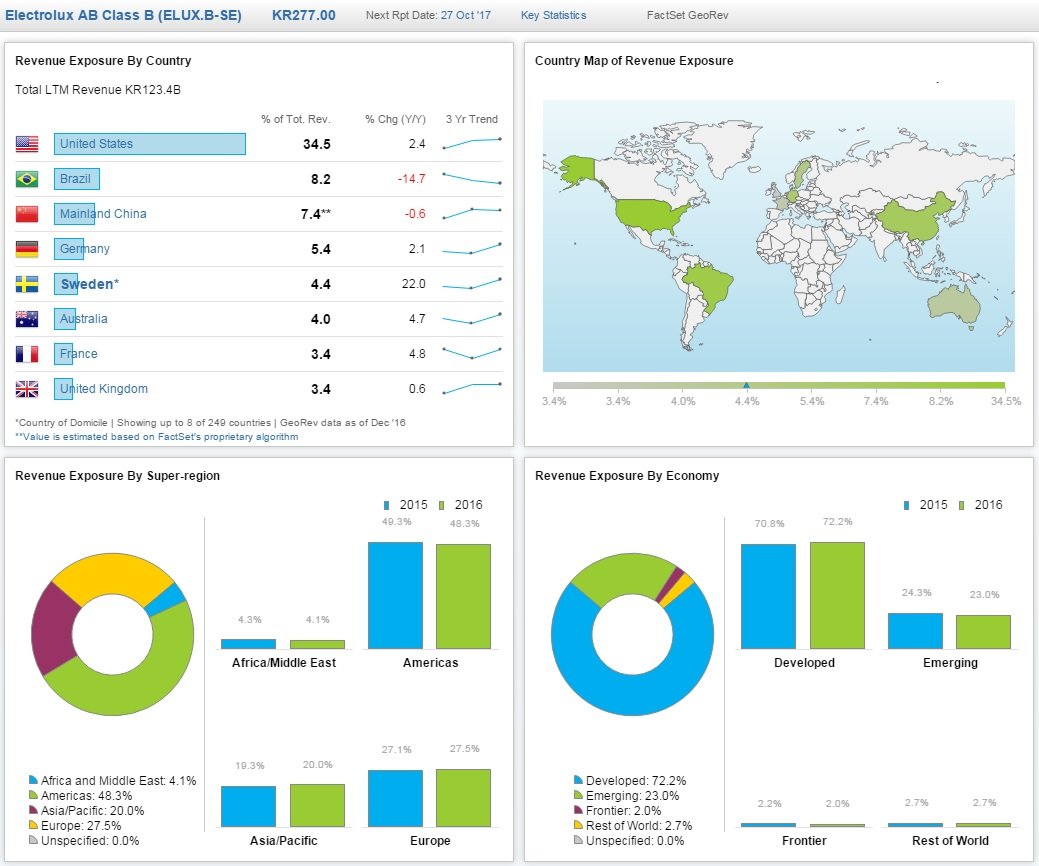
Task: Select the United States country link
Action: (96, 144)
